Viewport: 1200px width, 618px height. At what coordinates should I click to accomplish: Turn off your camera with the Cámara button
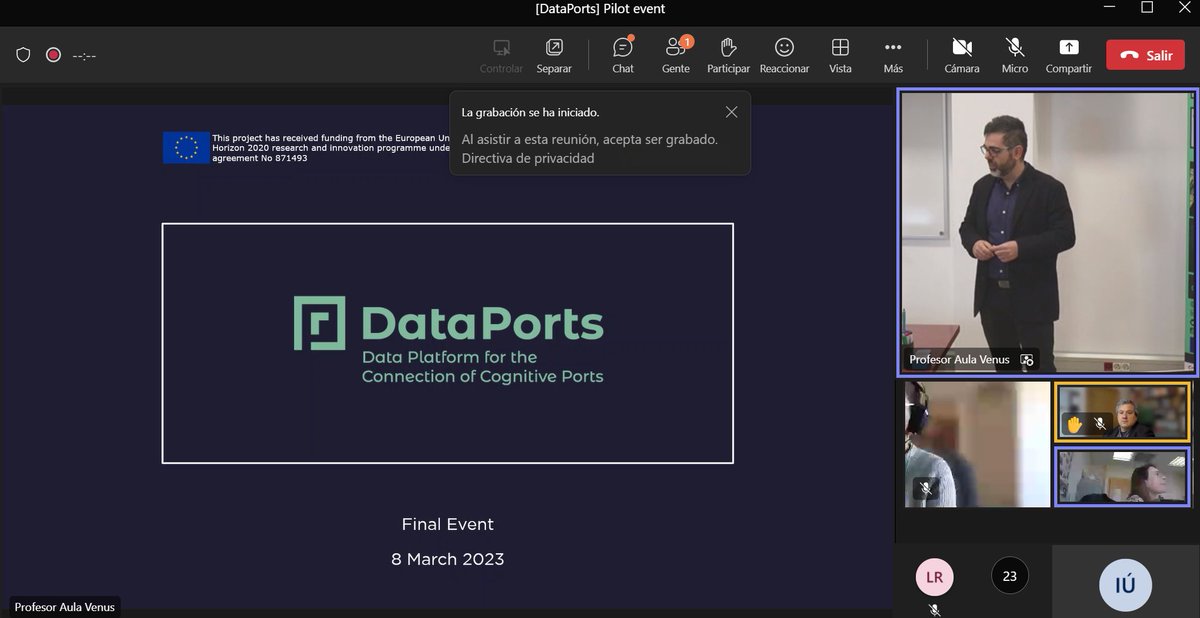(961, 55)
